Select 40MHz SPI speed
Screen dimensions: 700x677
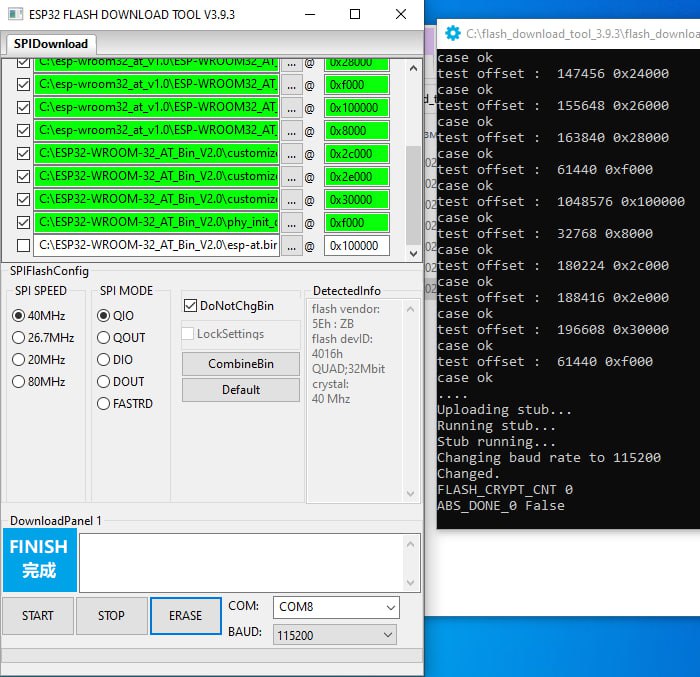(x=18, y=316)
